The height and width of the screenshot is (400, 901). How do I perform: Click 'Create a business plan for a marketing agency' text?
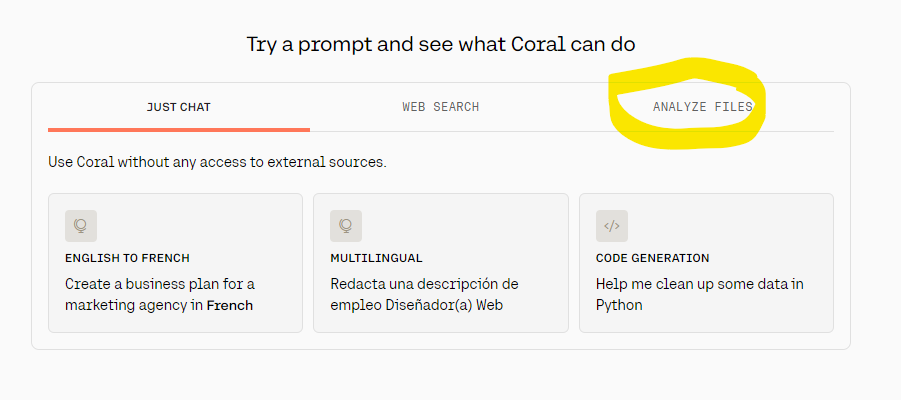[160, 294]
